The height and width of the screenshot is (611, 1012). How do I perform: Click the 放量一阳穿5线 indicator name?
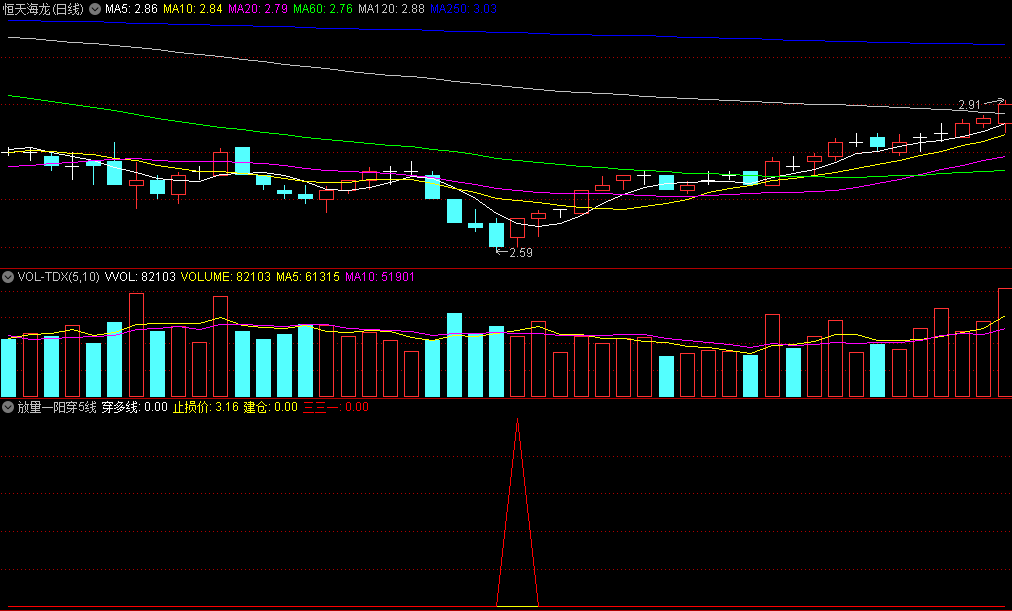57,407
